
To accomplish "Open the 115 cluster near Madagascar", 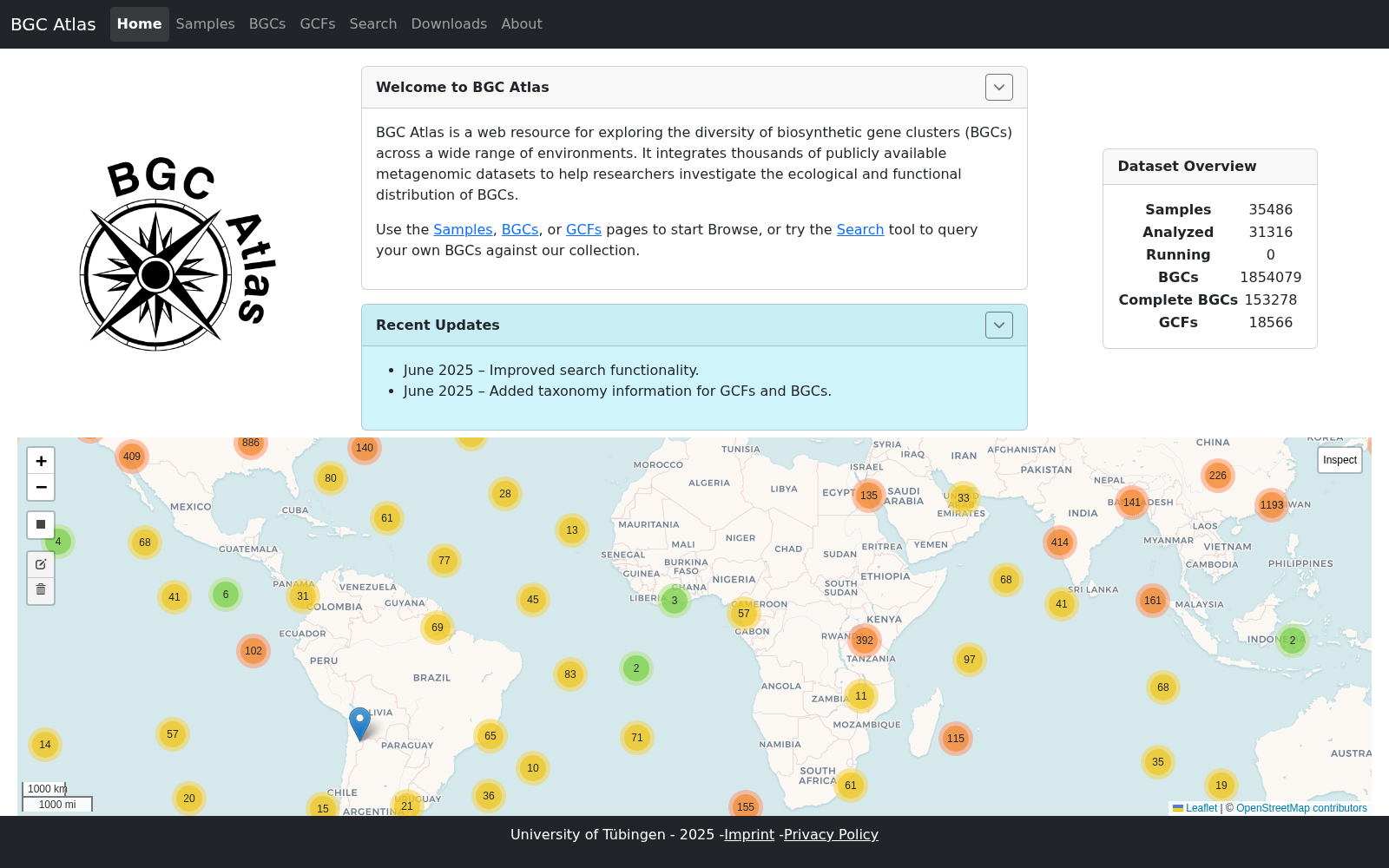I will 956,739.
